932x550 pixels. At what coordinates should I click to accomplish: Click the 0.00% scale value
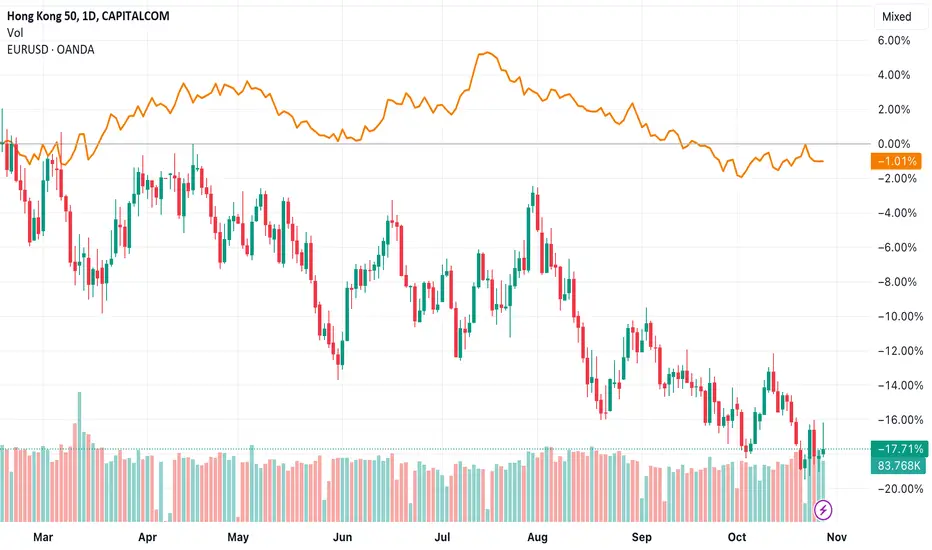894,144
